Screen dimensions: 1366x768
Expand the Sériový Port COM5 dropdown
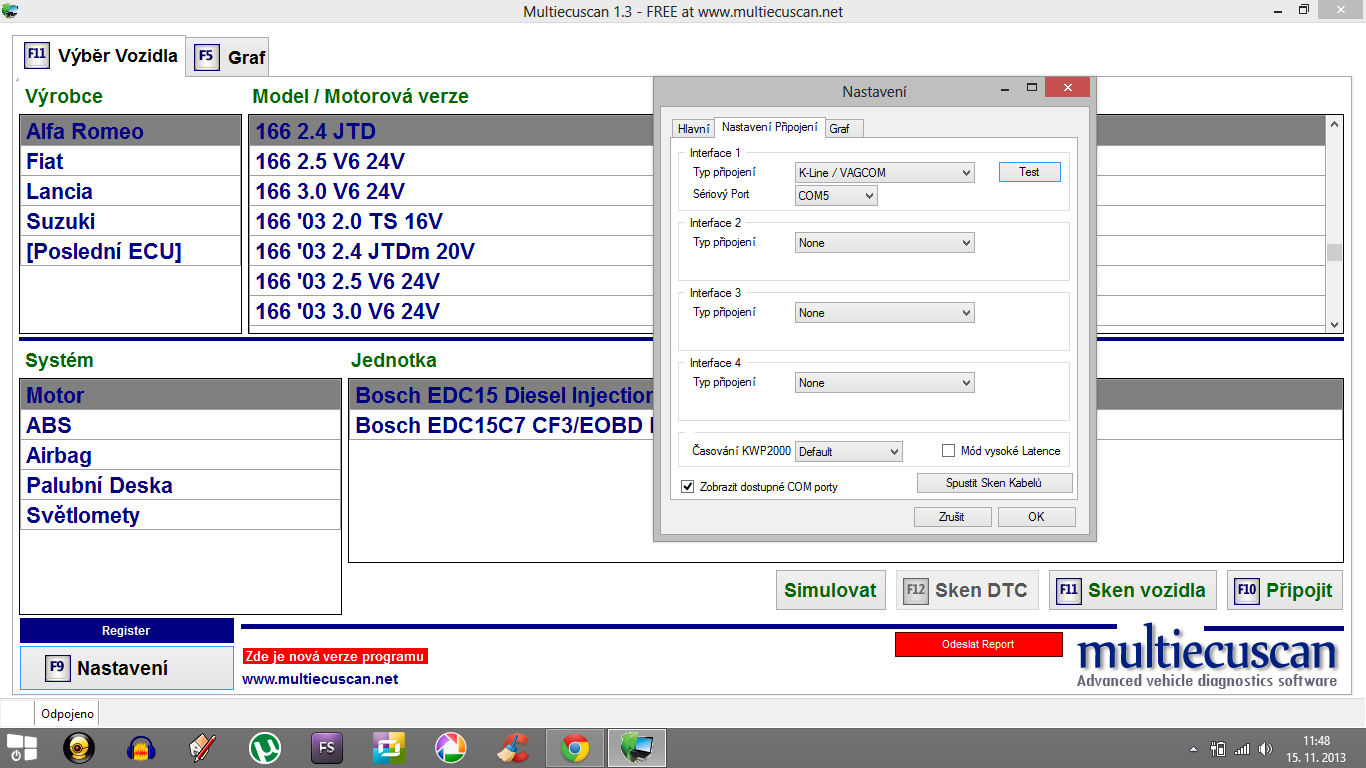pyautogui.click(x=836, y=196)
